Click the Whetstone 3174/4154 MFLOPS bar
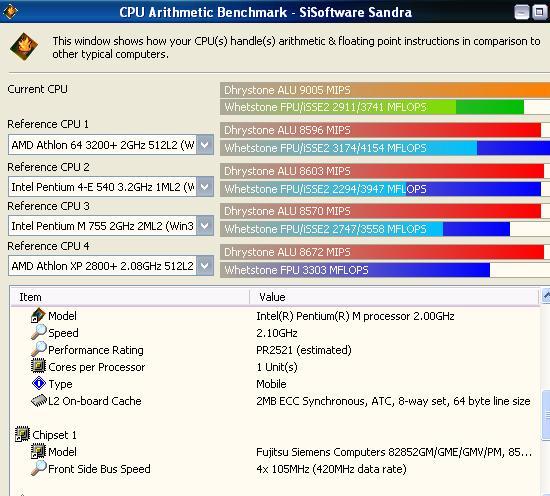This screenshot has width=550, height=496. pos(385,148)
